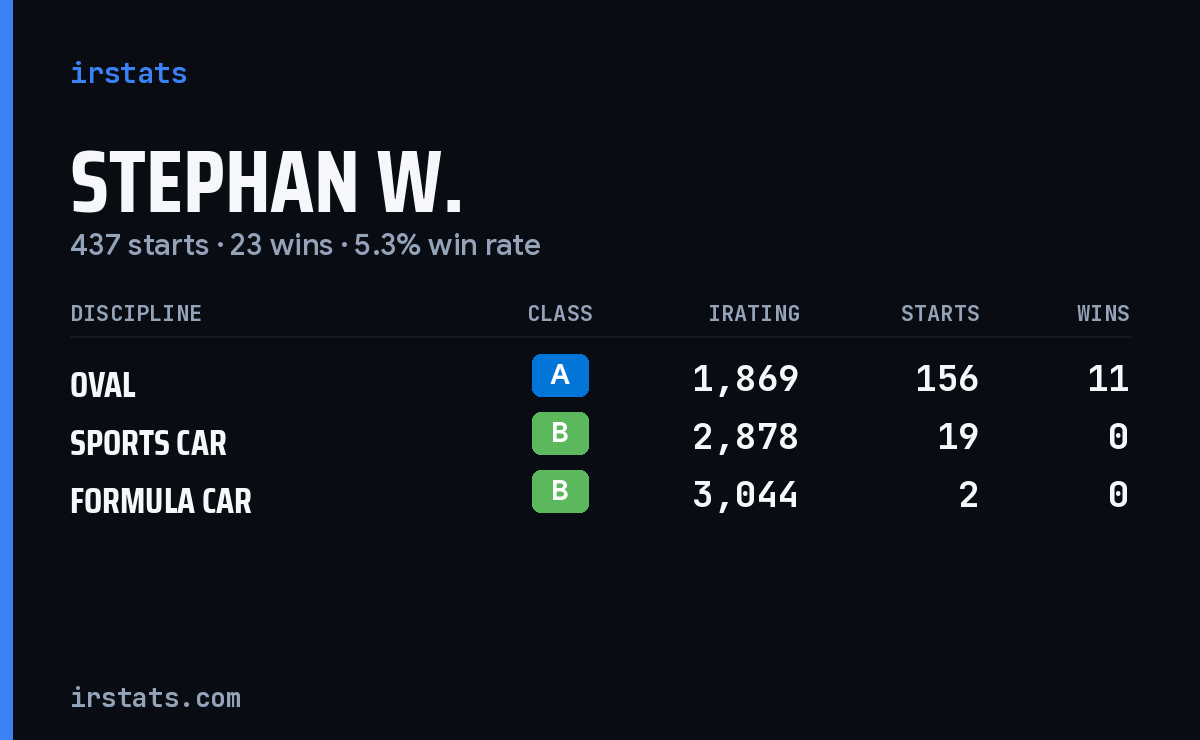Select the SPORTS CAR discipline row

click(600, 437)
